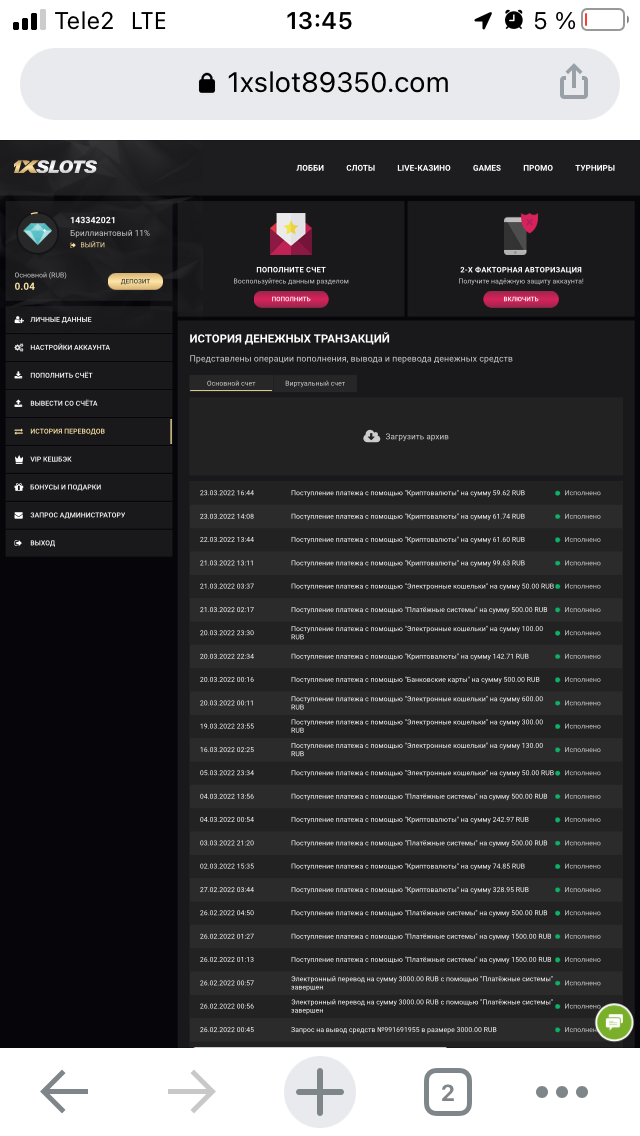This screenshot has width=640, height=1136.
Task: Click the diamond VIP status avatar
Action: (x=38, y=233)
